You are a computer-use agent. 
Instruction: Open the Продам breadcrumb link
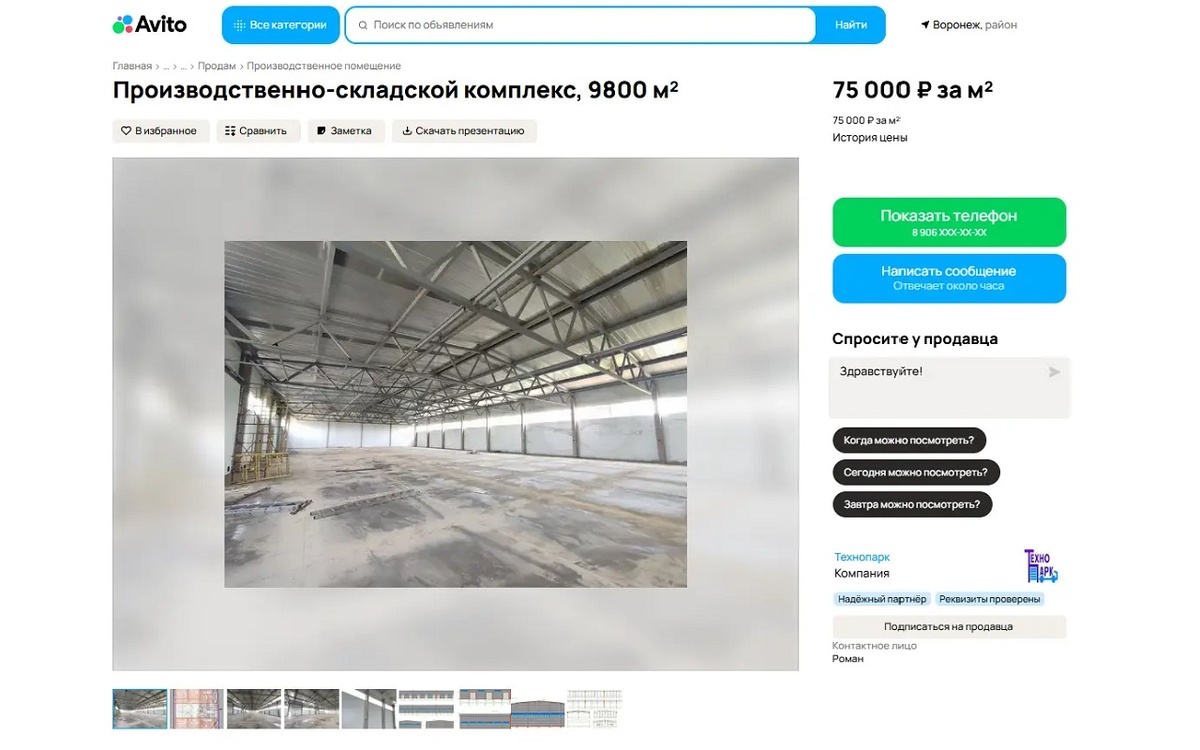point(217,66)
